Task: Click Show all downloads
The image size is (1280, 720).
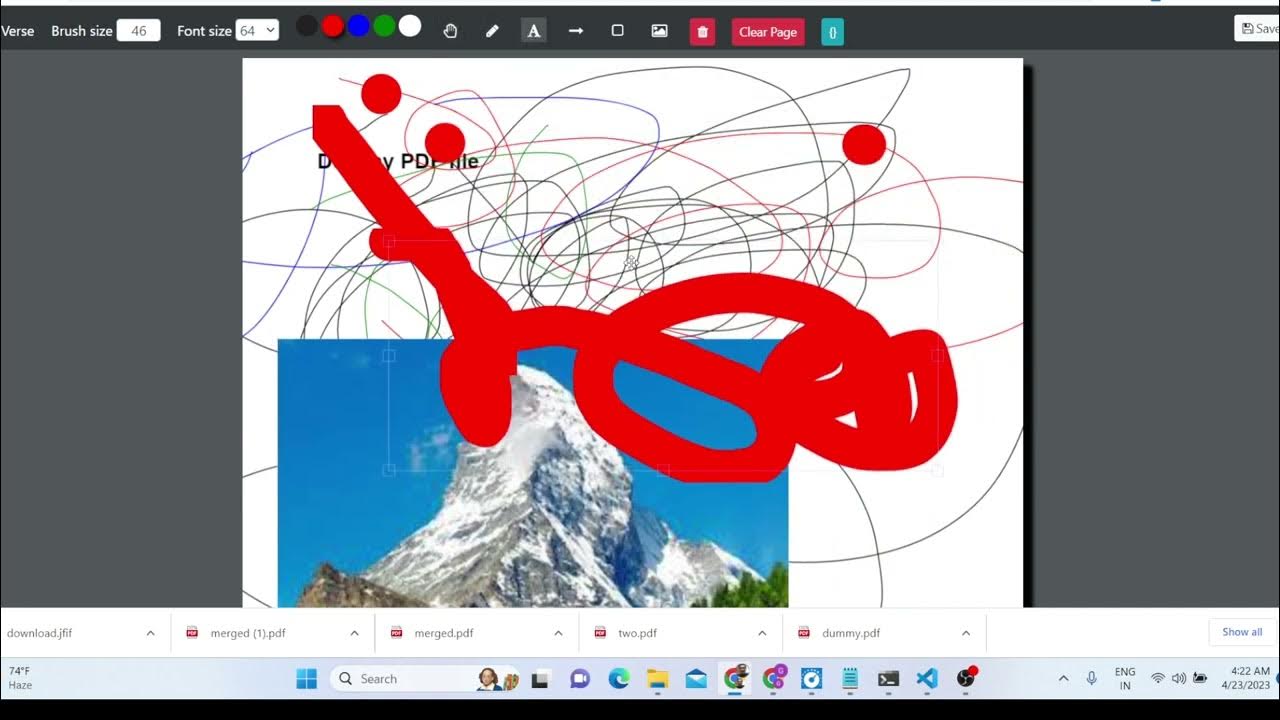Action: (x=1242, y=632)
